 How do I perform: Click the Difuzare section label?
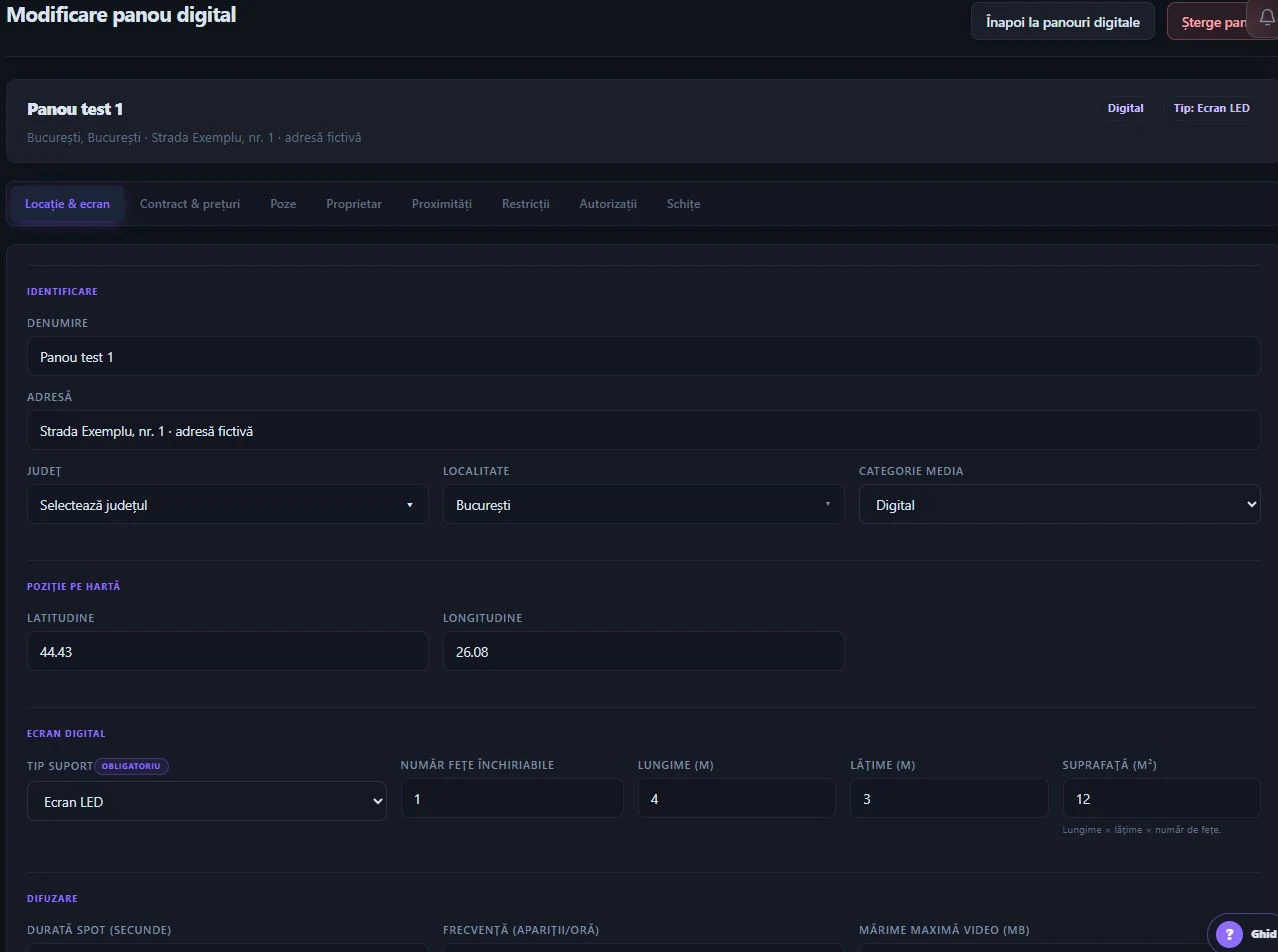pyautogui.click(x=52, y=898)
